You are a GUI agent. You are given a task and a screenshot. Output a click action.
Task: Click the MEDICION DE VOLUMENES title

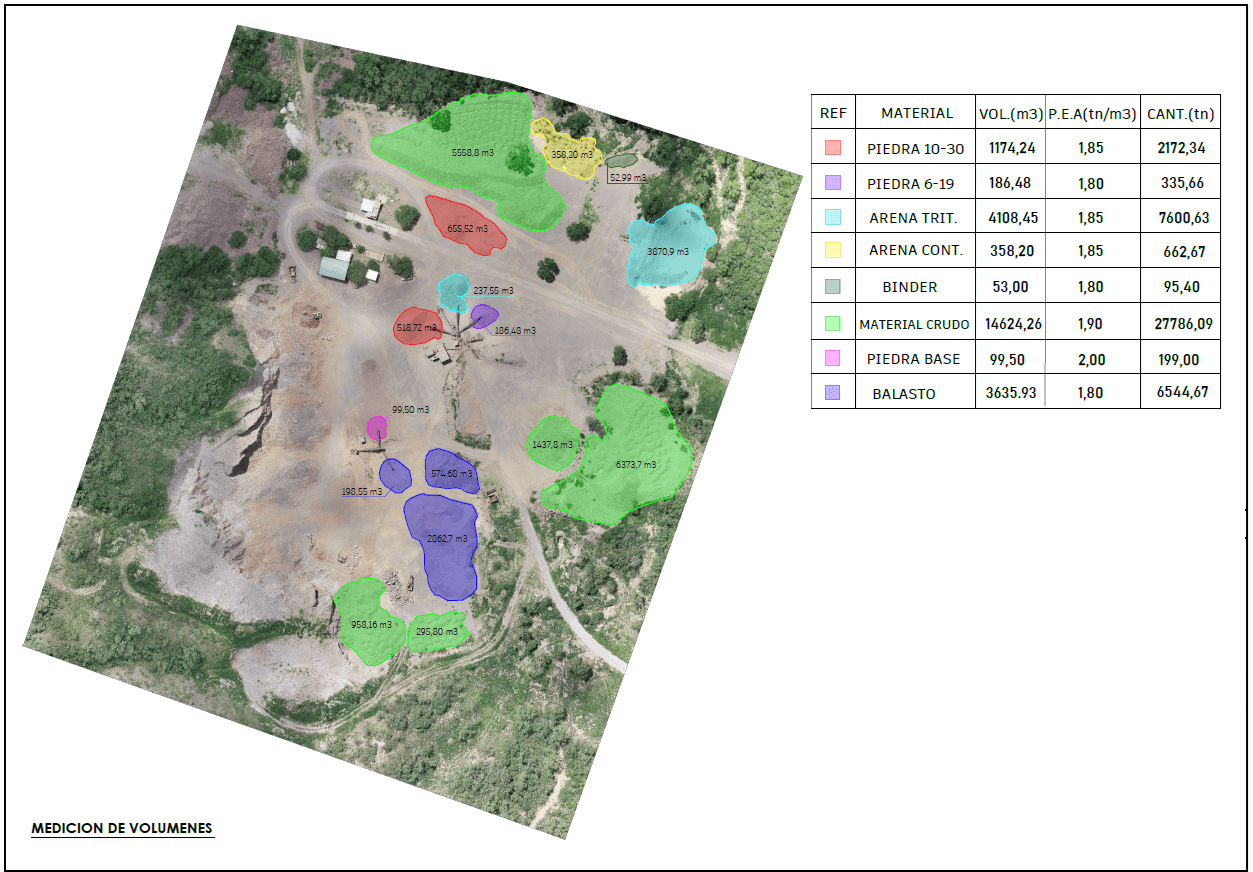pos(122,828)
